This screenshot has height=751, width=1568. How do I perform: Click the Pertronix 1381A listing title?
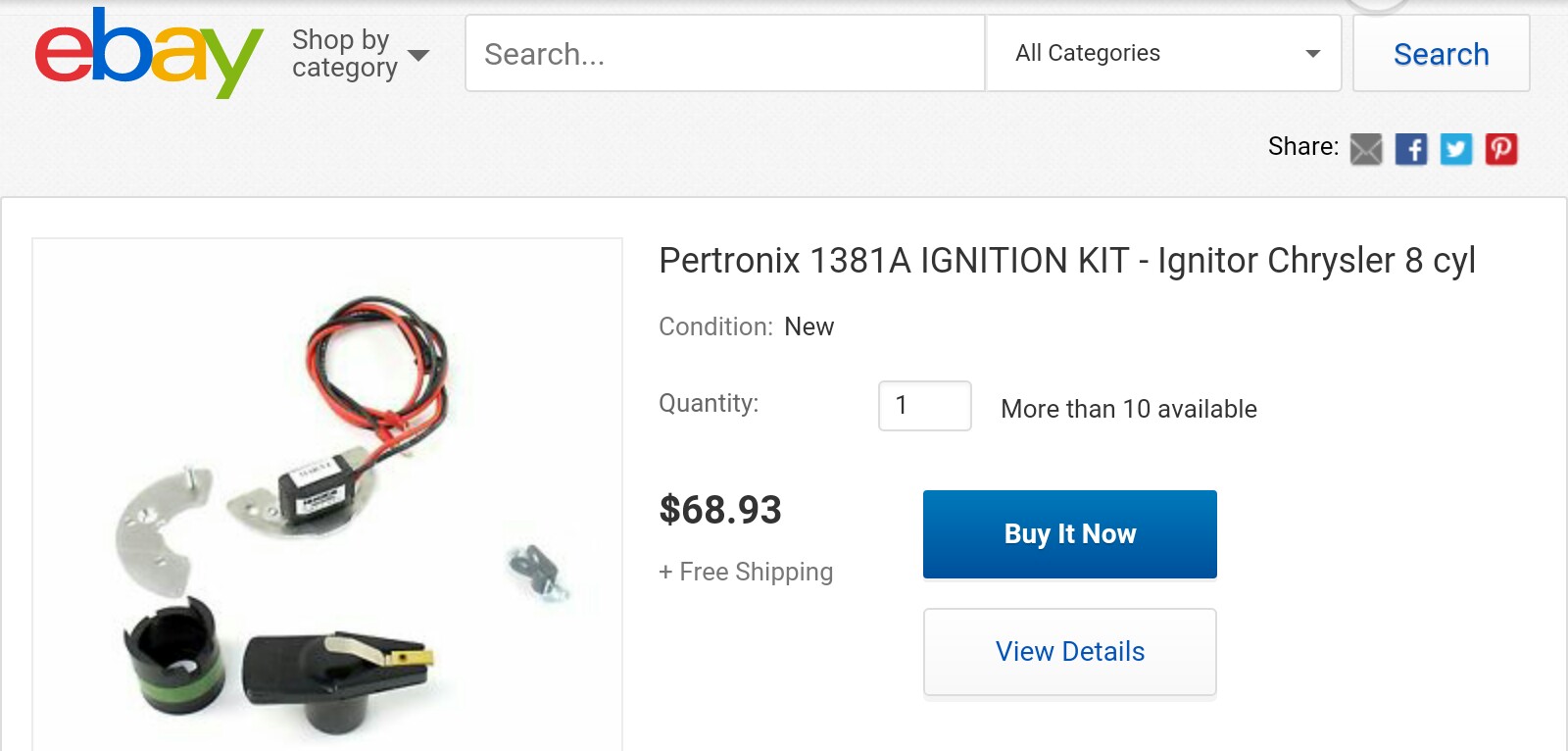pyautogui.click(x=1066, y=261)
